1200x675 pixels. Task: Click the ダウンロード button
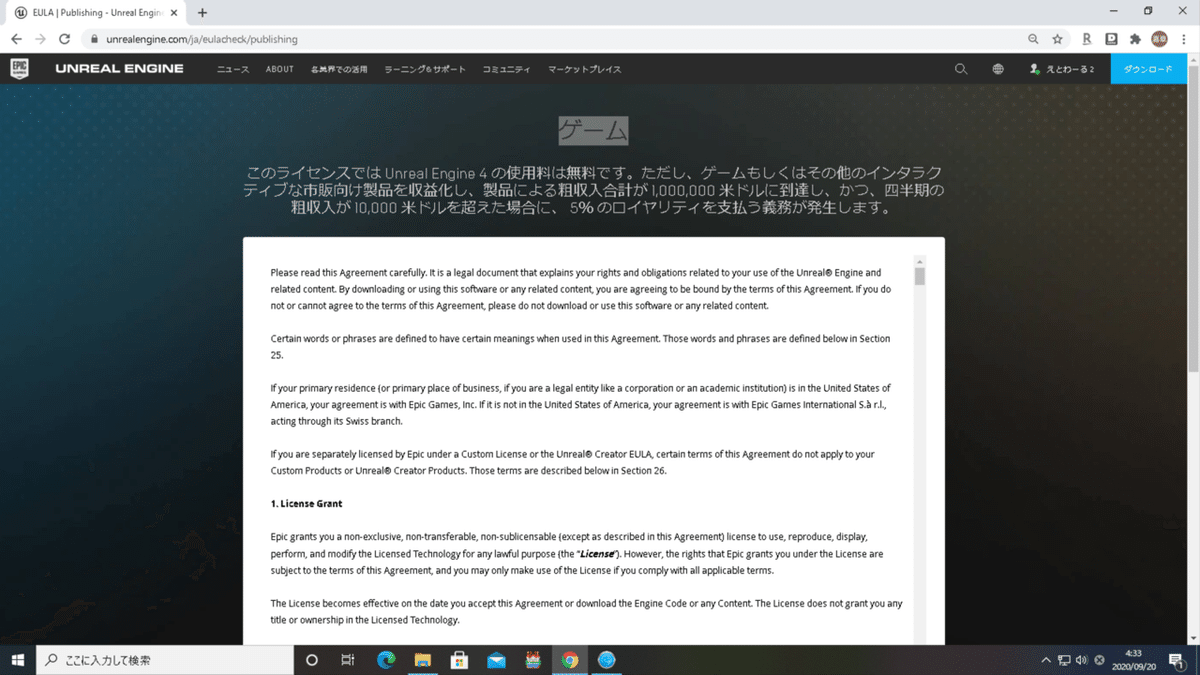(1149, 69)
